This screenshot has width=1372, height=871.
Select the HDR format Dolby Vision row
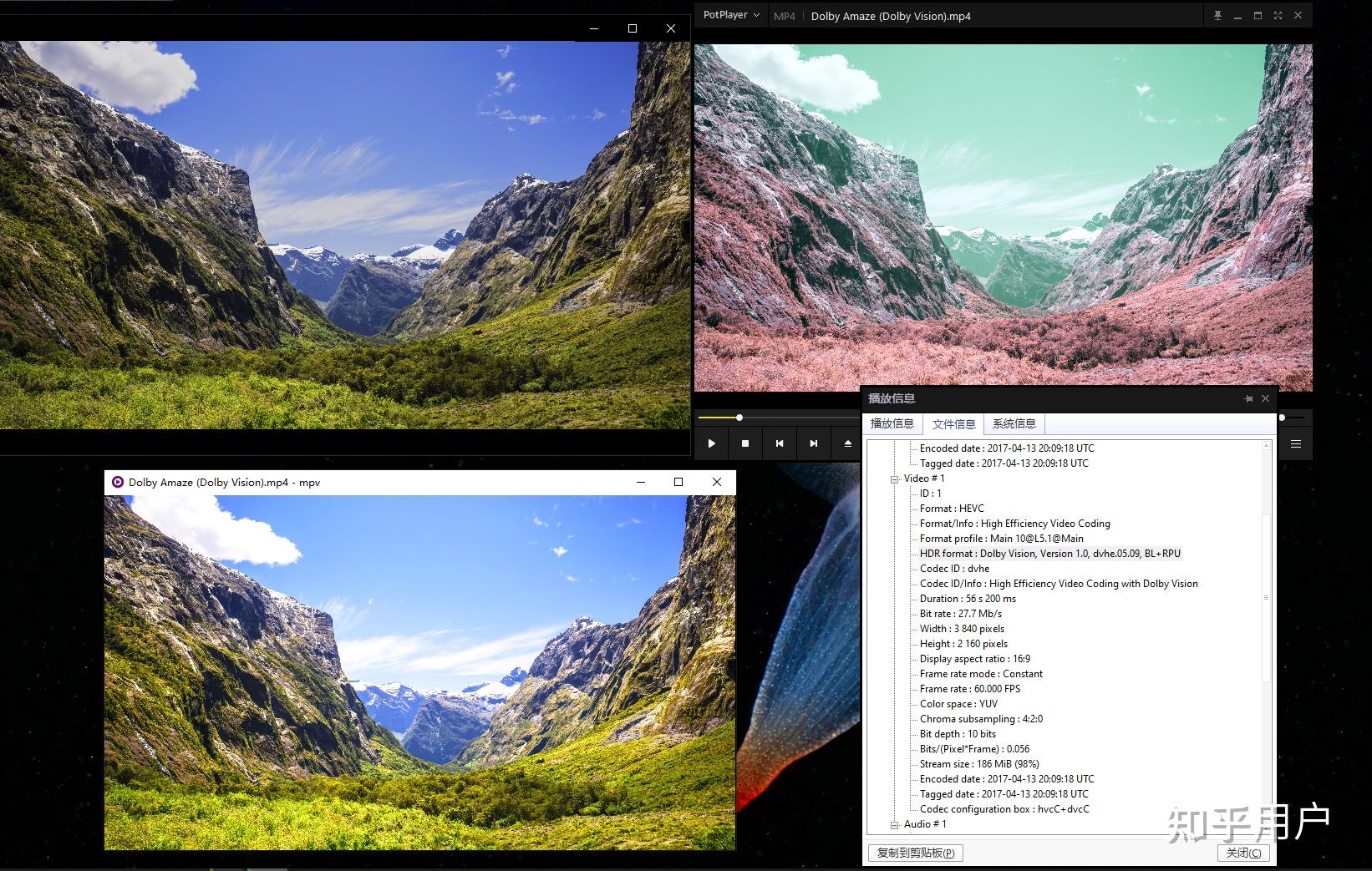coord(1050,554)
